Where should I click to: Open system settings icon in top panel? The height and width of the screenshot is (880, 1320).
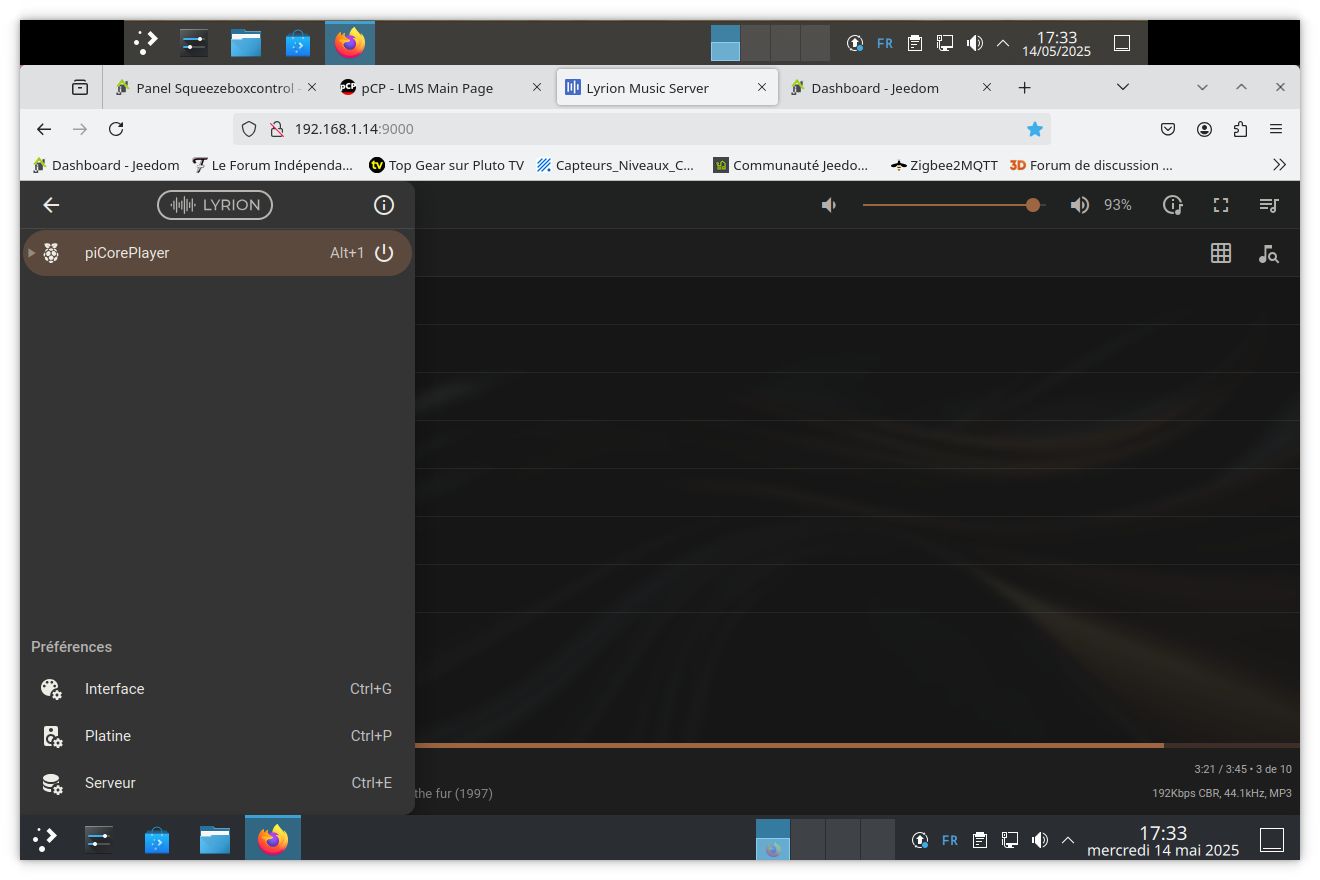tap(193, 42)
